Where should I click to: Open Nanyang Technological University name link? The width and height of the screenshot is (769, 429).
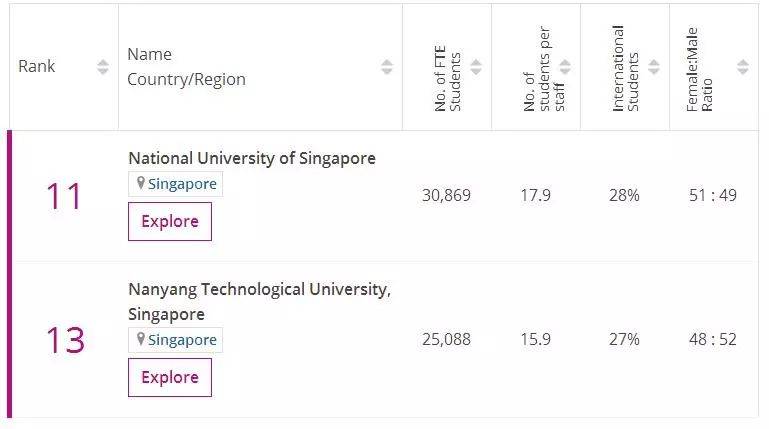[259, 289]
